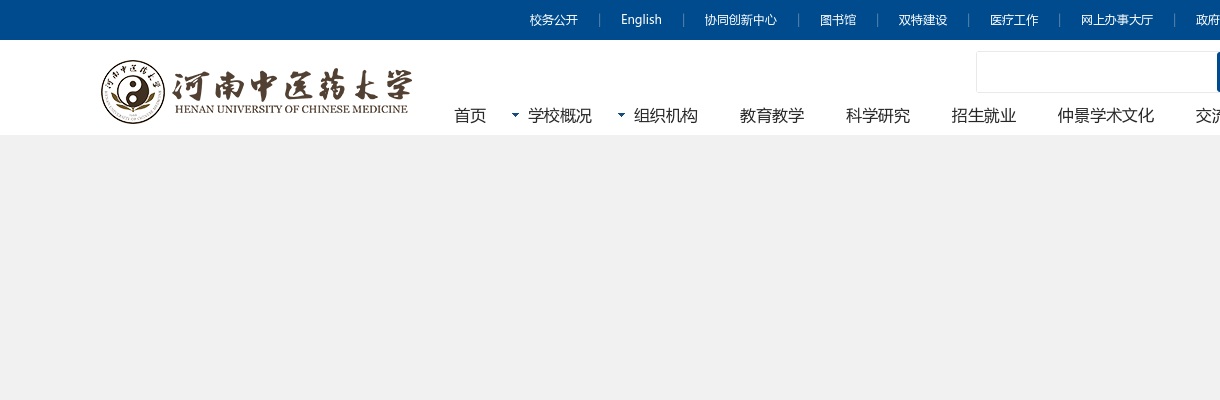The image size is (1220, 400).
Task: Focus the site search input box
Action: [x=1095, y=72]
